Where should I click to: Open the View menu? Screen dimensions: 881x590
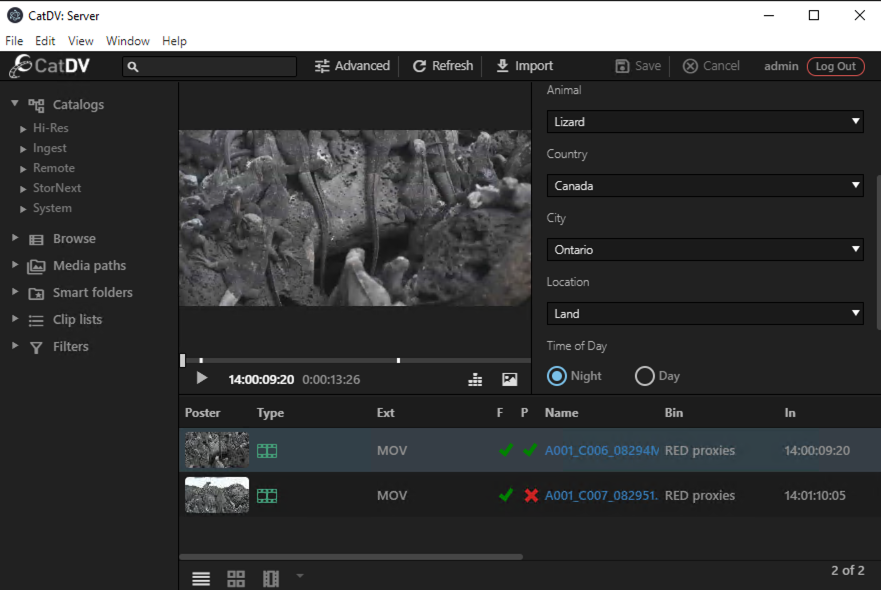click(x=81, y=41)
